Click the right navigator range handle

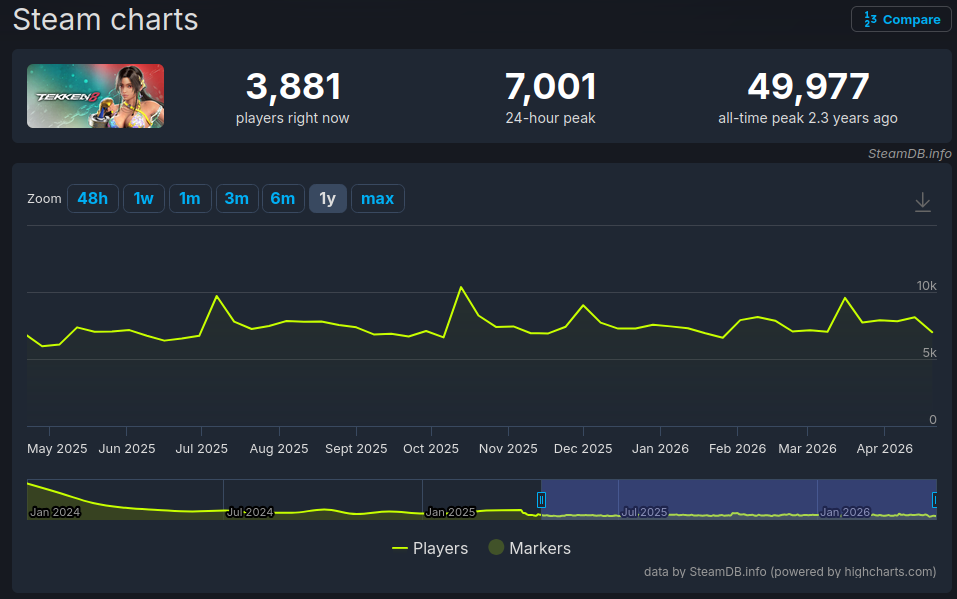[934, 500]
